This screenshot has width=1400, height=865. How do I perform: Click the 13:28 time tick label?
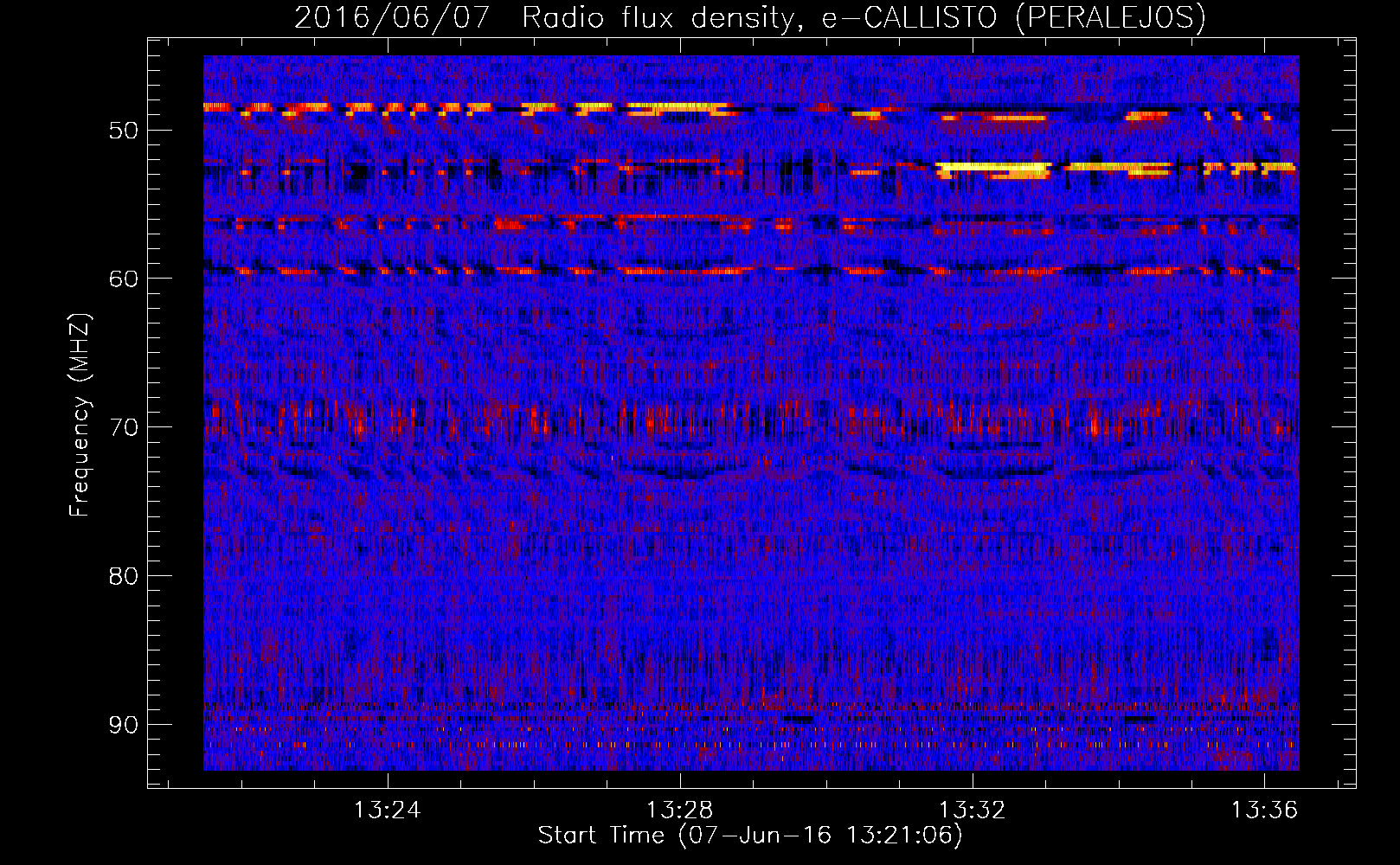click(680, 811)
